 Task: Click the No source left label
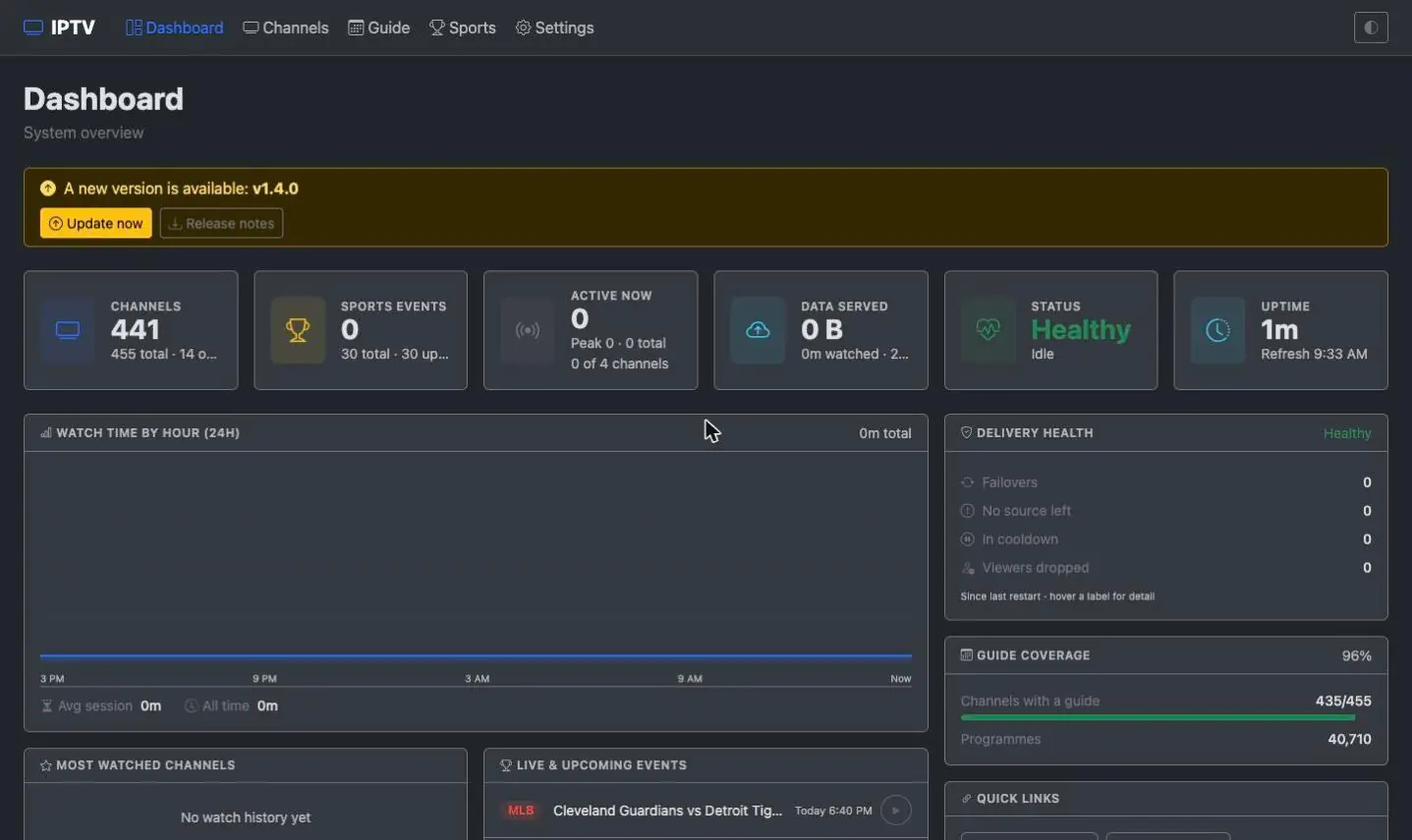point(1027,511)
